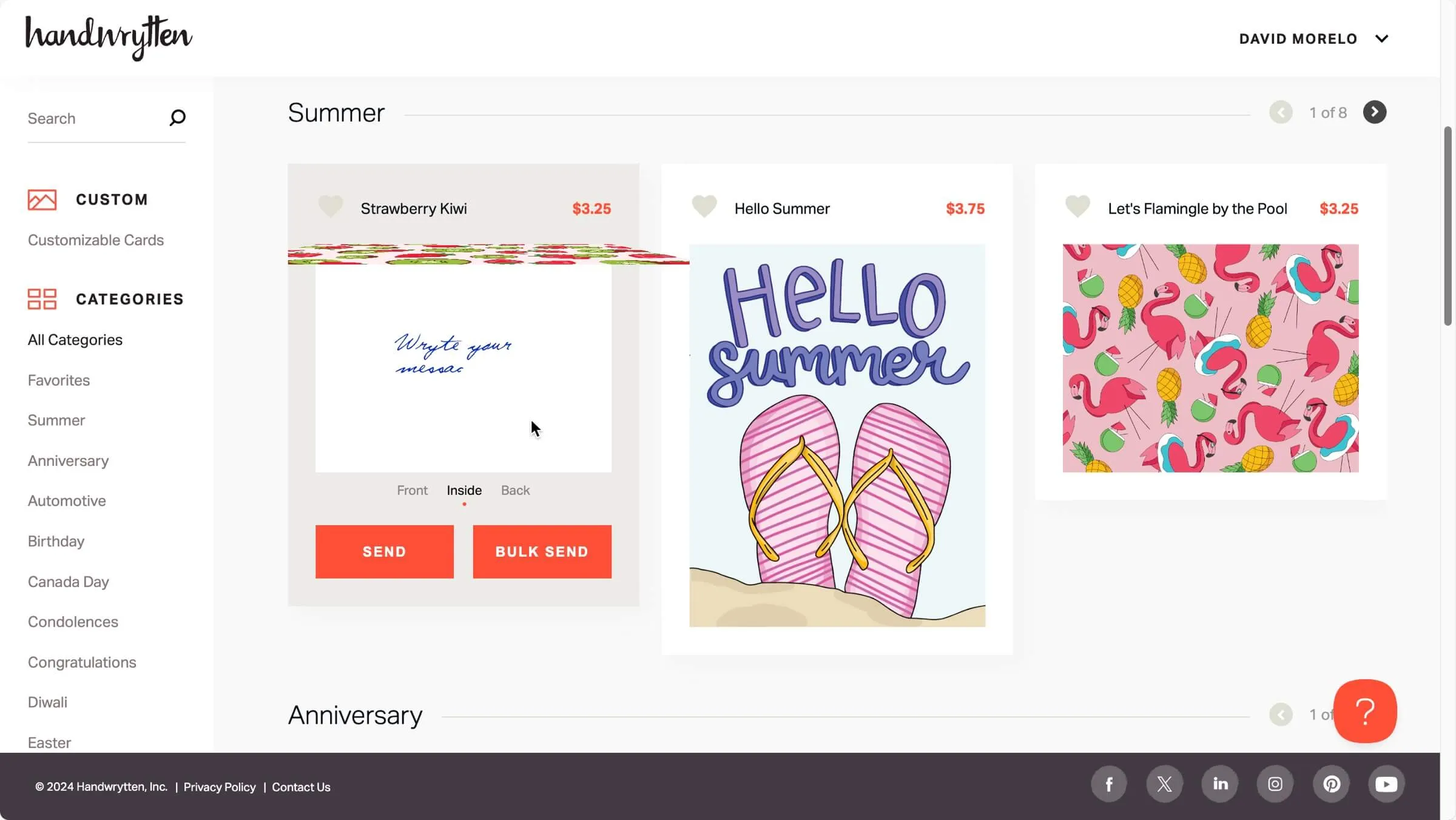
Task: Click the Send button for Strawberry Kiwi
Action: (384, 551)
